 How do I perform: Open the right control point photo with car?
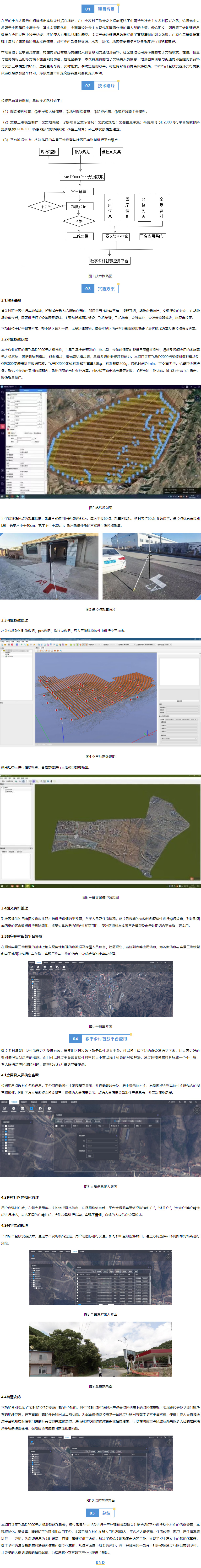pos(152,566)
